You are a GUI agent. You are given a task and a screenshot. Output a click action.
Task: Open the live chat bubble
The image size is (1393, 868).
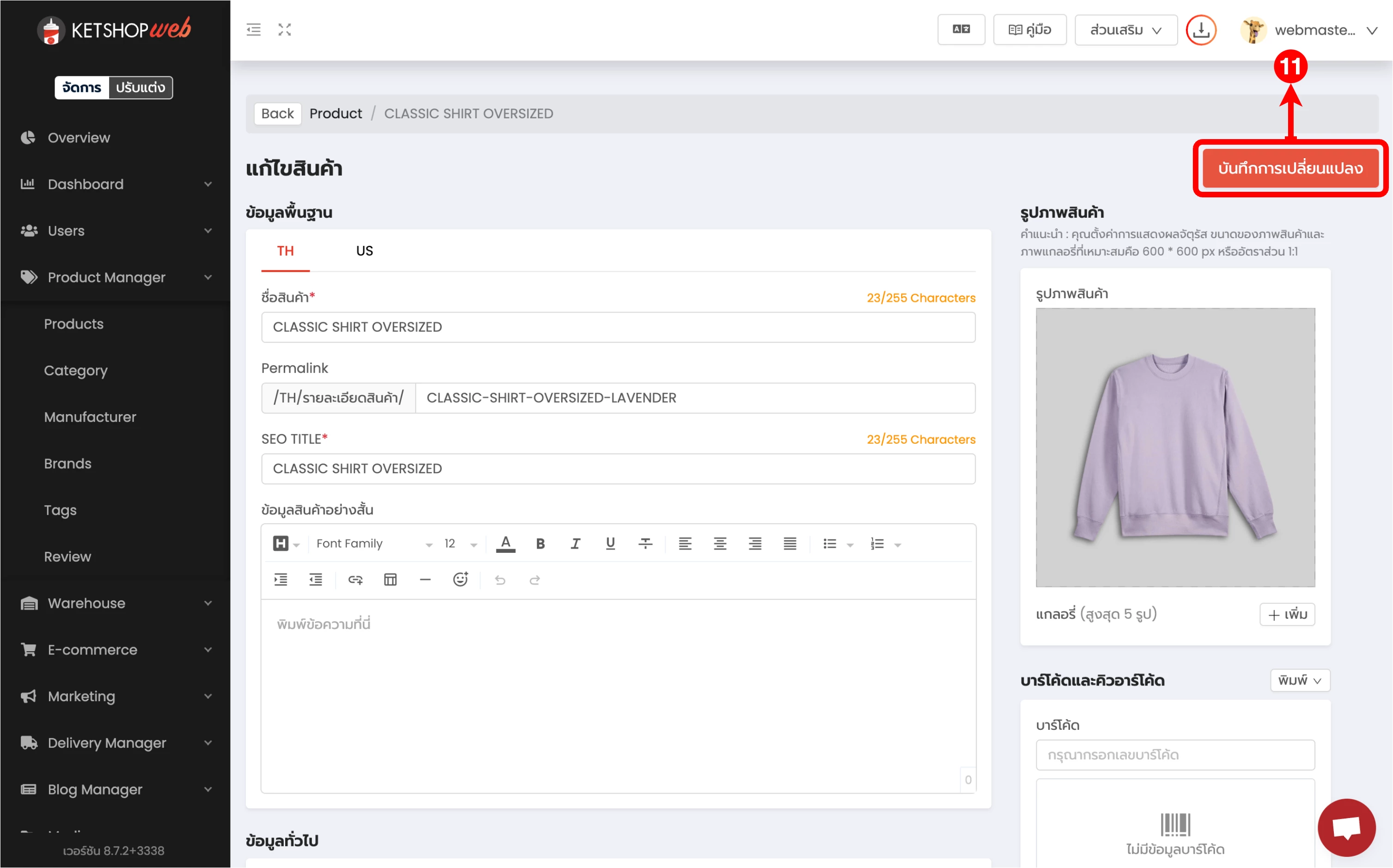pyautogui.click(x=1346, y=828)
